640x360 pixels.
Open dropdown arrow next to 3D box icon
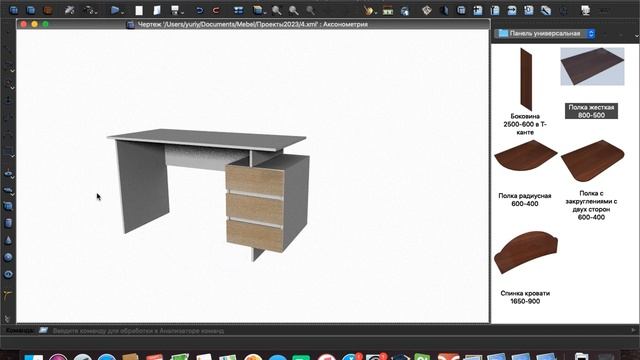[x=264, y=13]
